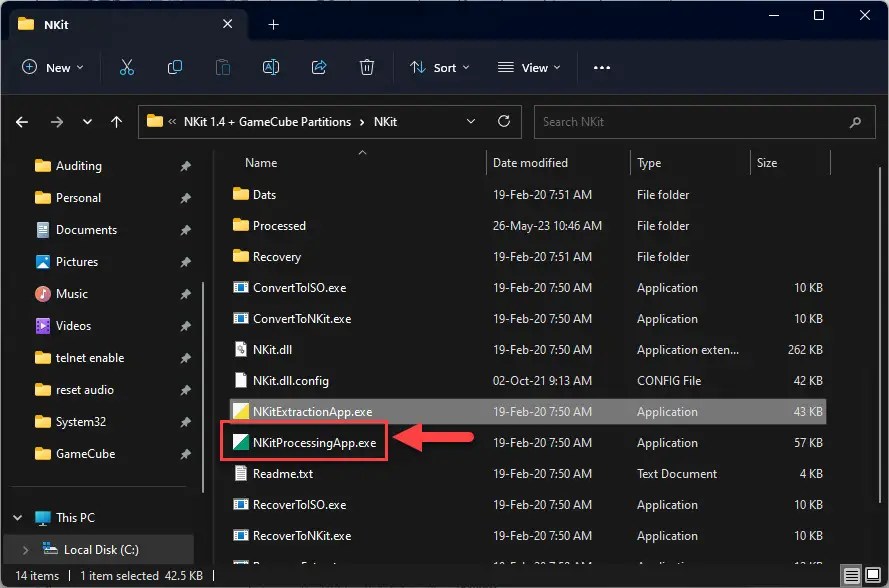Click the Copy icon in toolbar
Screen dimensions: 889x588
tap(175, 67)
